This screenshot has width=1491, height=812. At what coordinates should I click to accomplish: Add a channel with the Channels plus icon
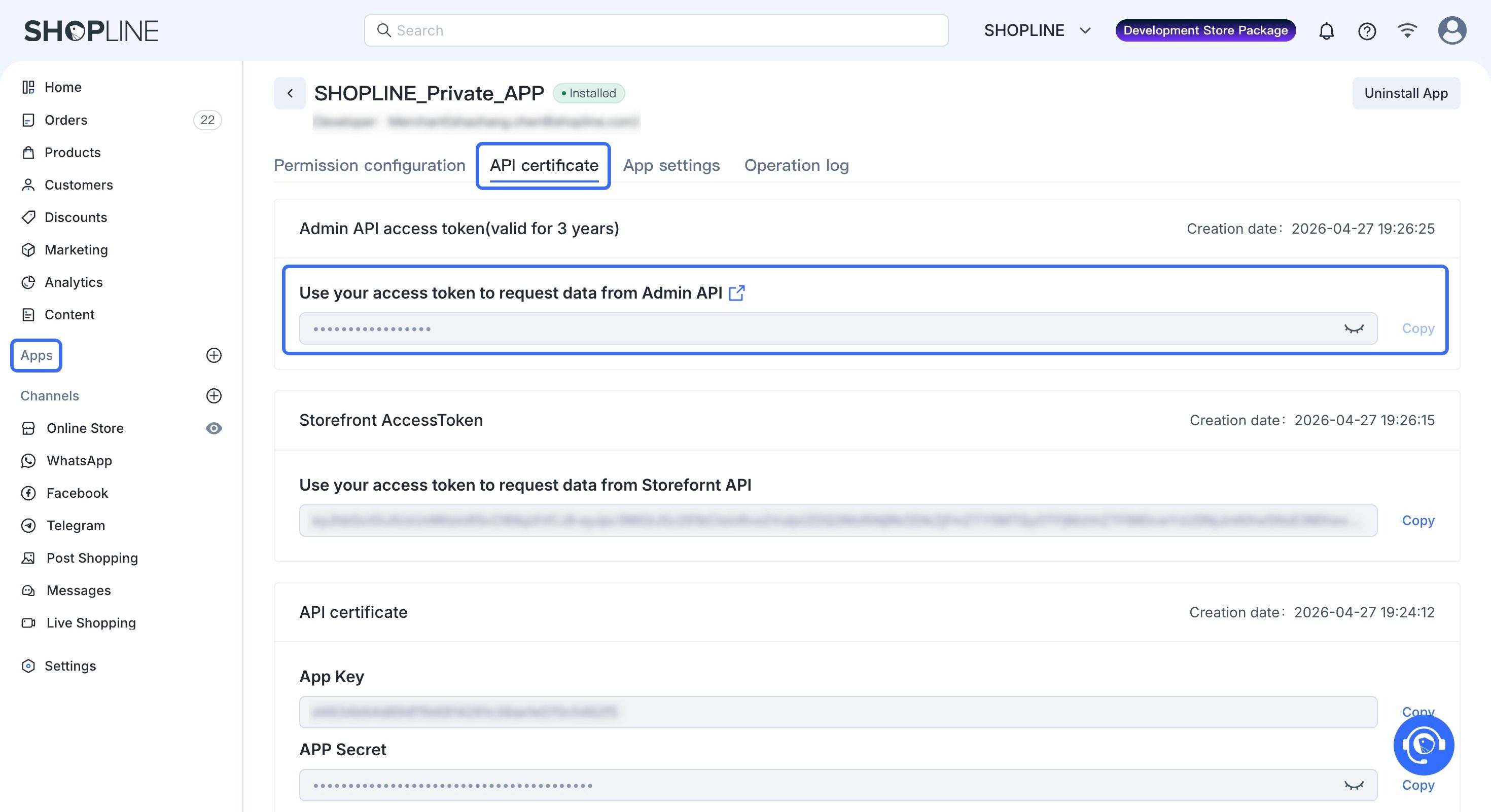tap(214, 395)
